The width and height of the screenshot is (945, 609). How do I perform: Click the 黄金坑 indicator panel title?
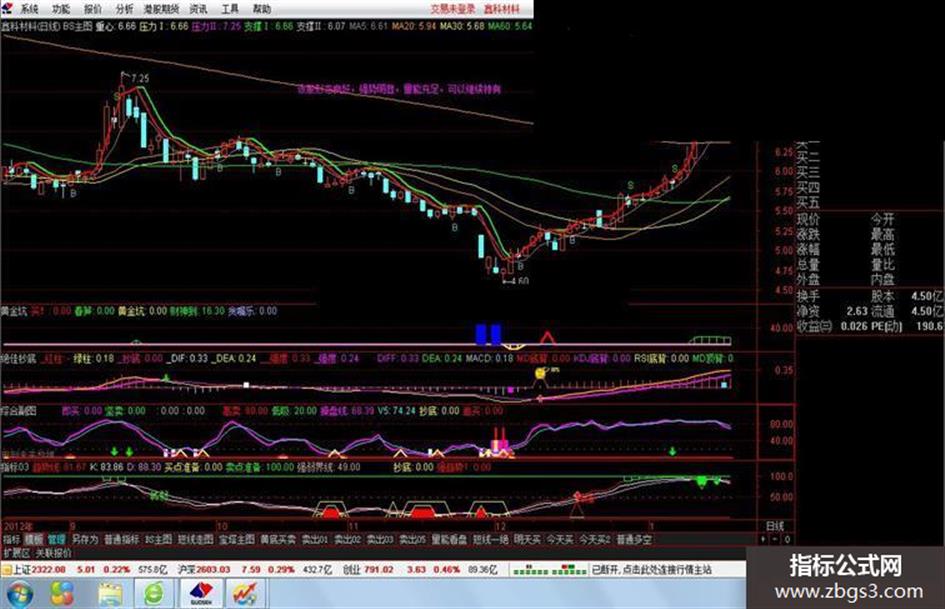[x=14, y=311]
